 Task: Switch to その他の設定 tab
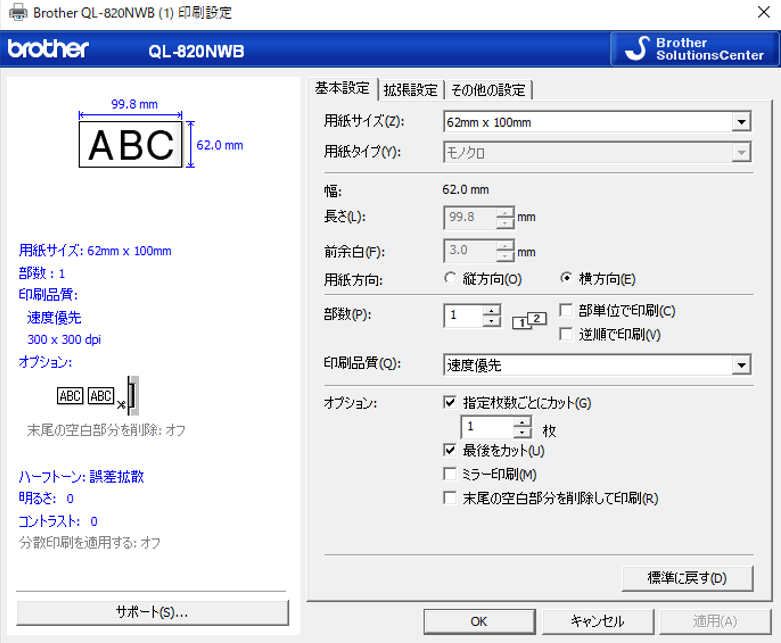(x=488, y=90)
